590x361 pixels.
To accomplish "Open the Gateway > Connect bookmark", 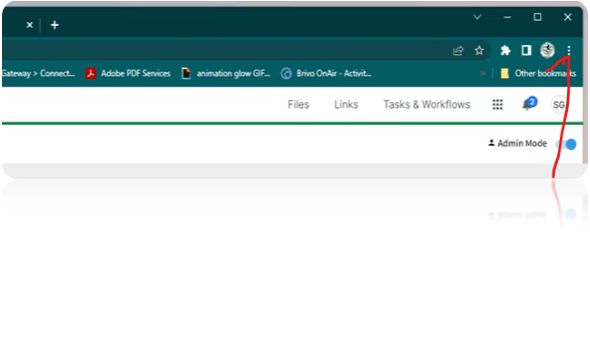I will [x=38, y=73].
